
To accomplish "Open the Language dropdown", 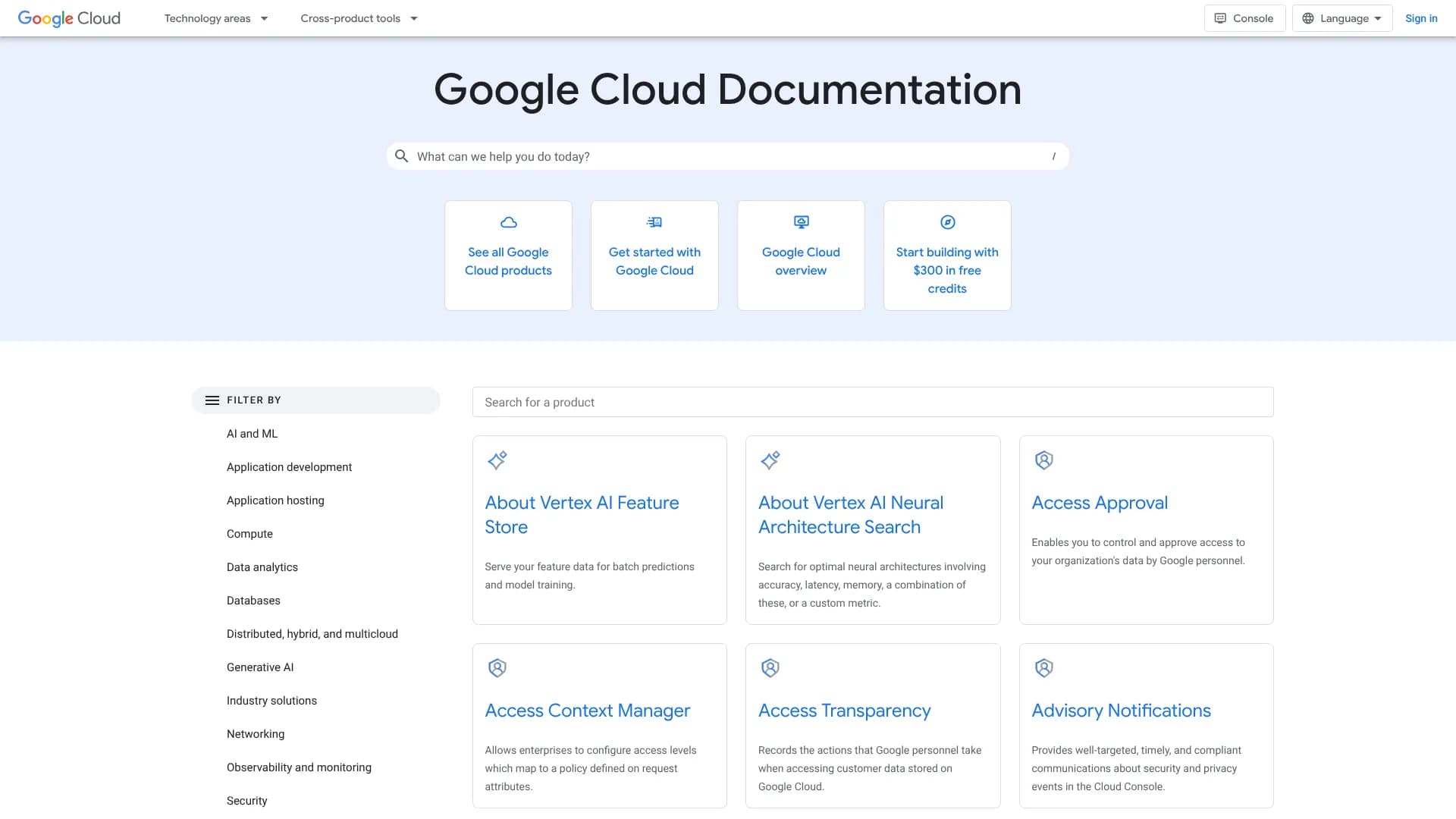I will tap(1342, 18).
